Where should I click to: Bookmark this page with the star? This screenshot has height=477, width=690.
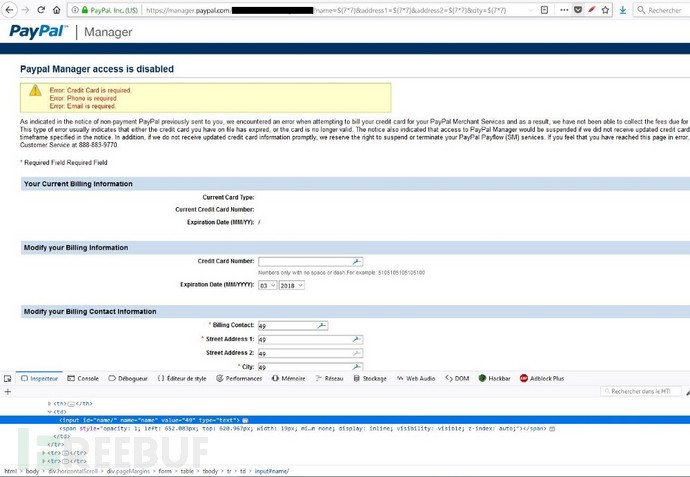[606, 10]
